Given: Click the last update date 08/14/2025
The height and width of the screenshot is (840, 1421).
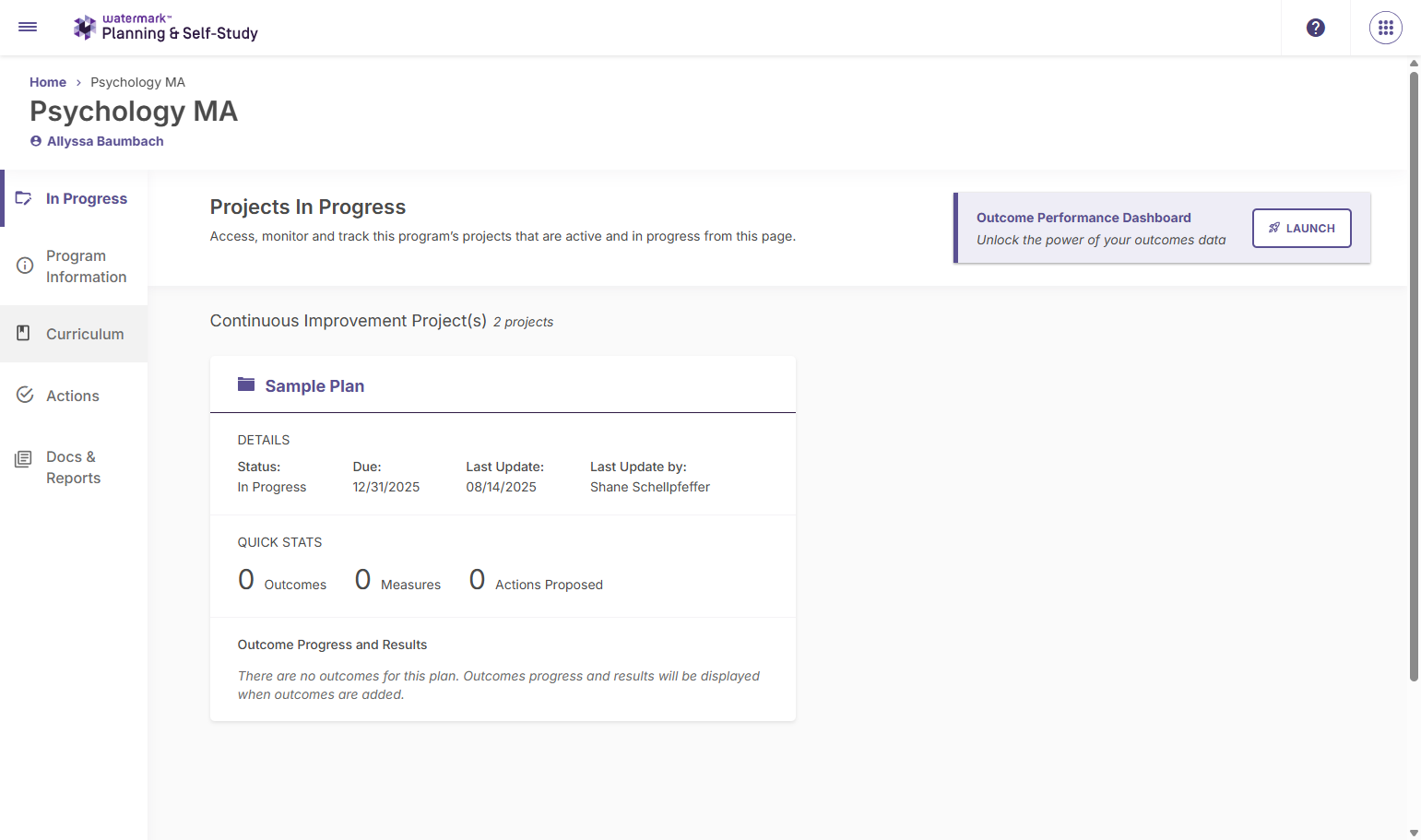Looking at the screenshot, I should coord(501,487).
